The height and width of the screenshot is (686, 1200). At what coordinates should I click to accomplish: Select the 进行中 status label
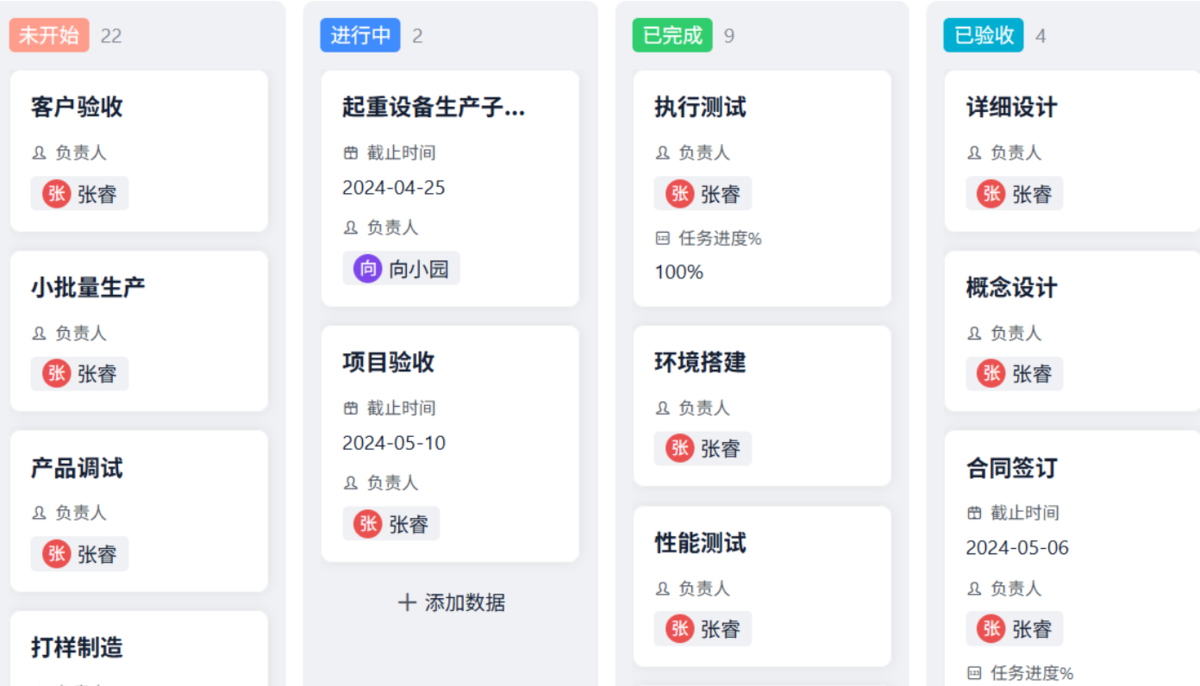coord(360,35)
